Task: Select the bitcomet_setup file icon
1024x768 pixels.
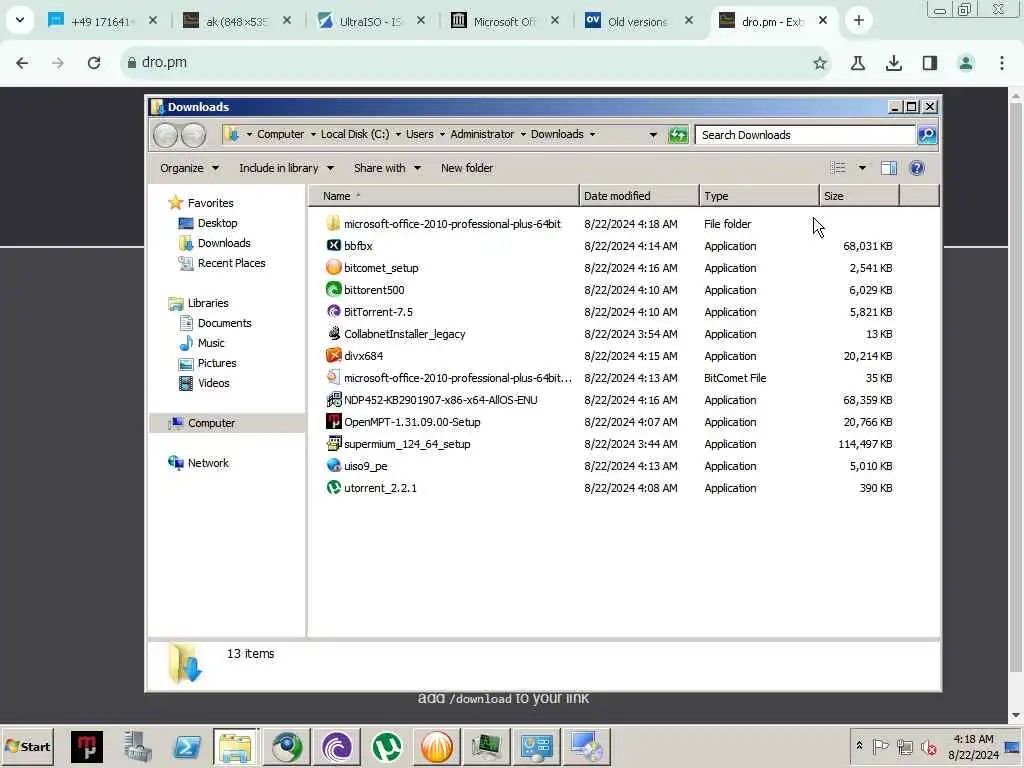Action: [x=334, y=268]
